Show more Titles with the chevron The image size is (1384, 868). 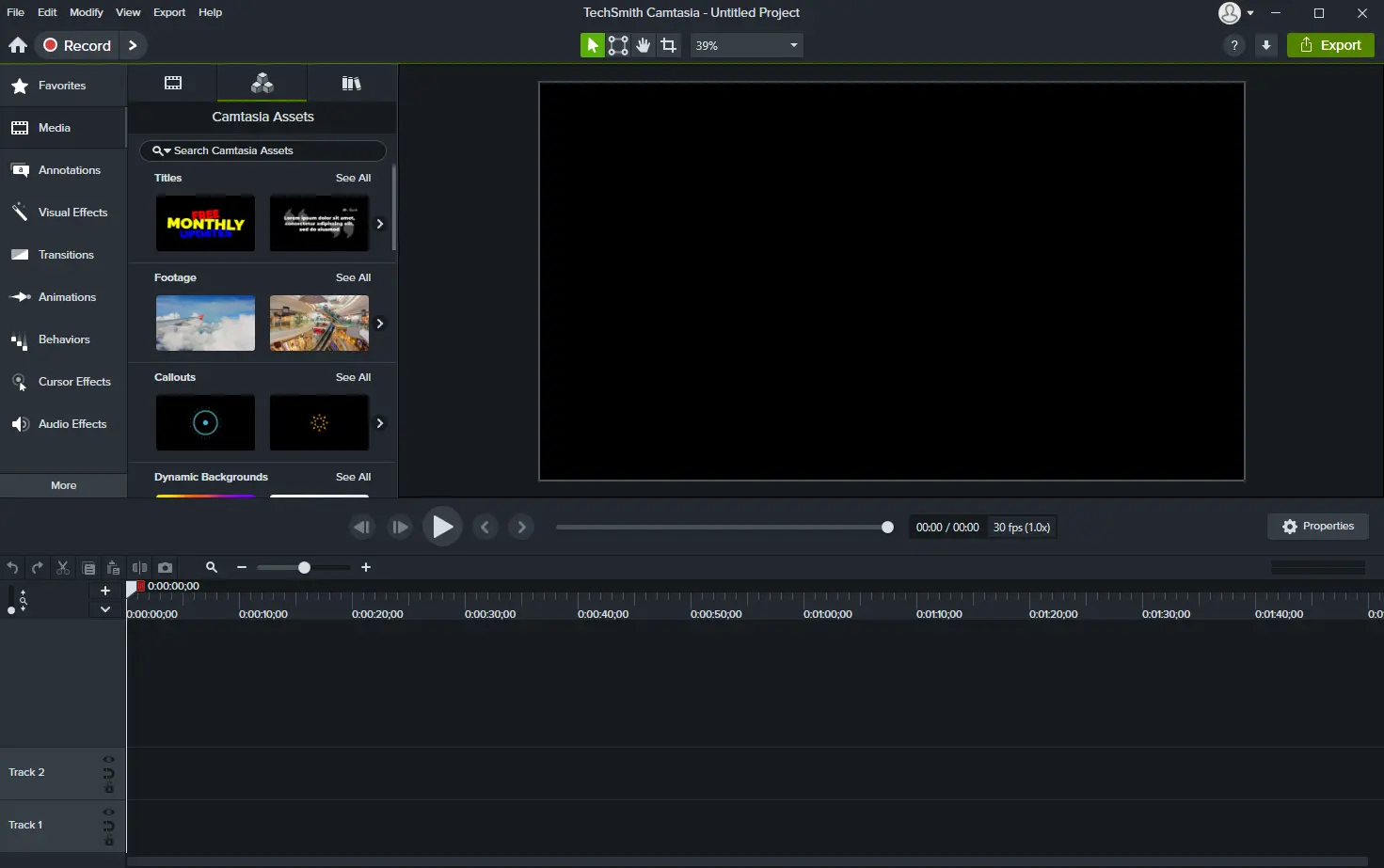(x=380, y=224)
